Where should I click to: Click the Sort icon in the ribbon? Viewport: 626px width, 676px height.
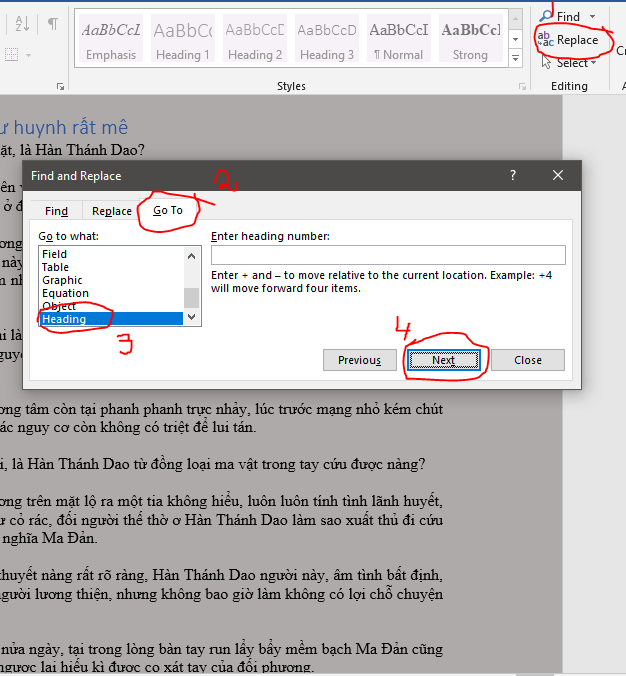point(23,23)
